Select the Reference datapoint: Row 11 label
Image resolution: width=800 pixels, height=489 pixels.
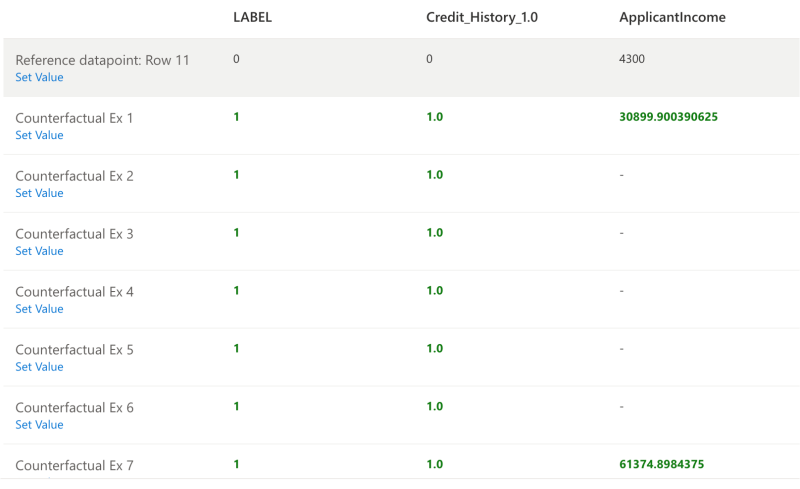tap(102, 60)
